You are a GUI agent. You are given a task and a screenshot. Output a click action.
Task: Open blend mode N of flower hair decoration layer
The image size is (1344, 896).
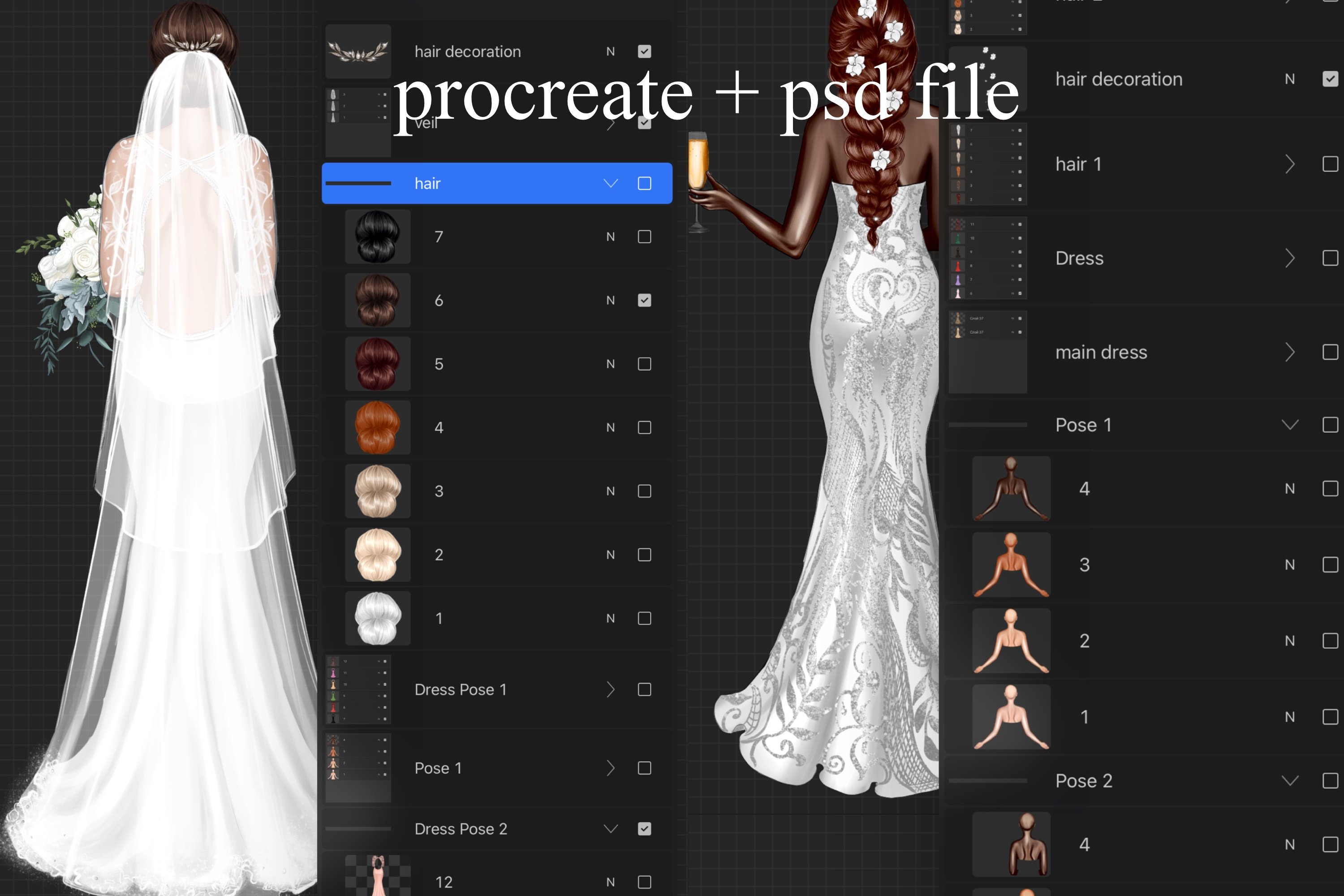click(1290, 79)
